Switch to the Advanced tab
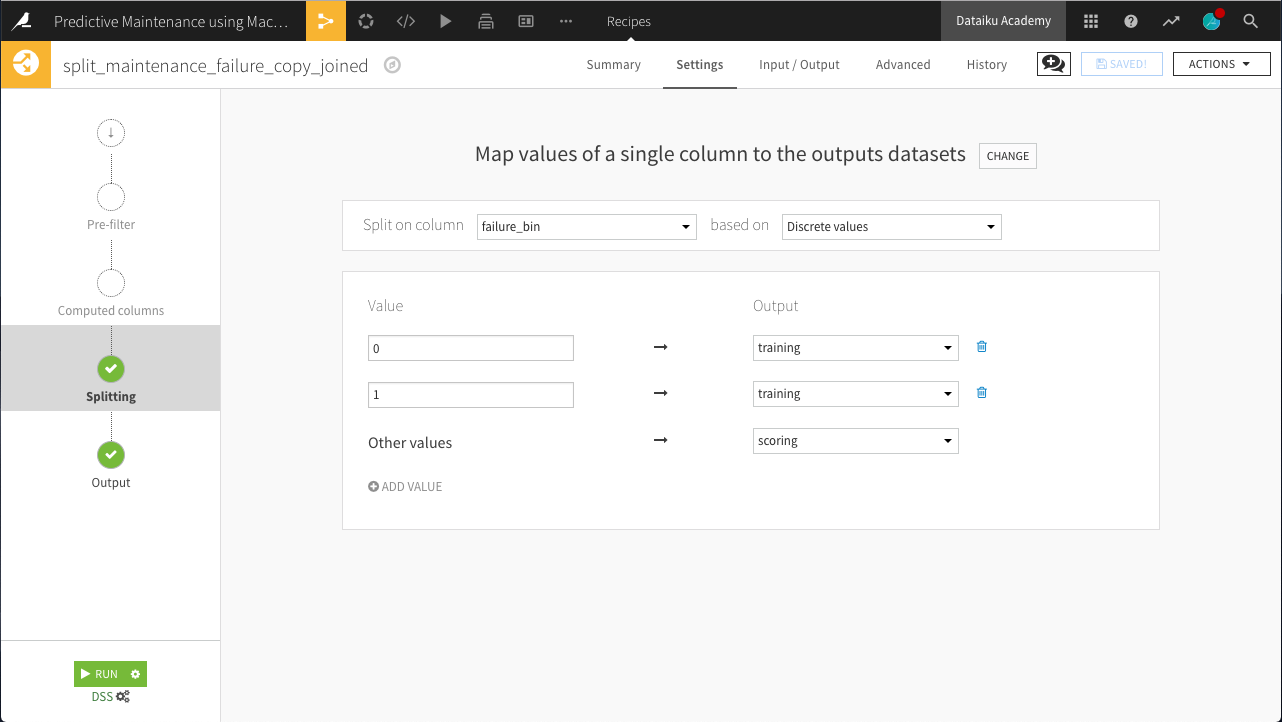The width and height of the screenshot is (1282, 722). (903, 65)
